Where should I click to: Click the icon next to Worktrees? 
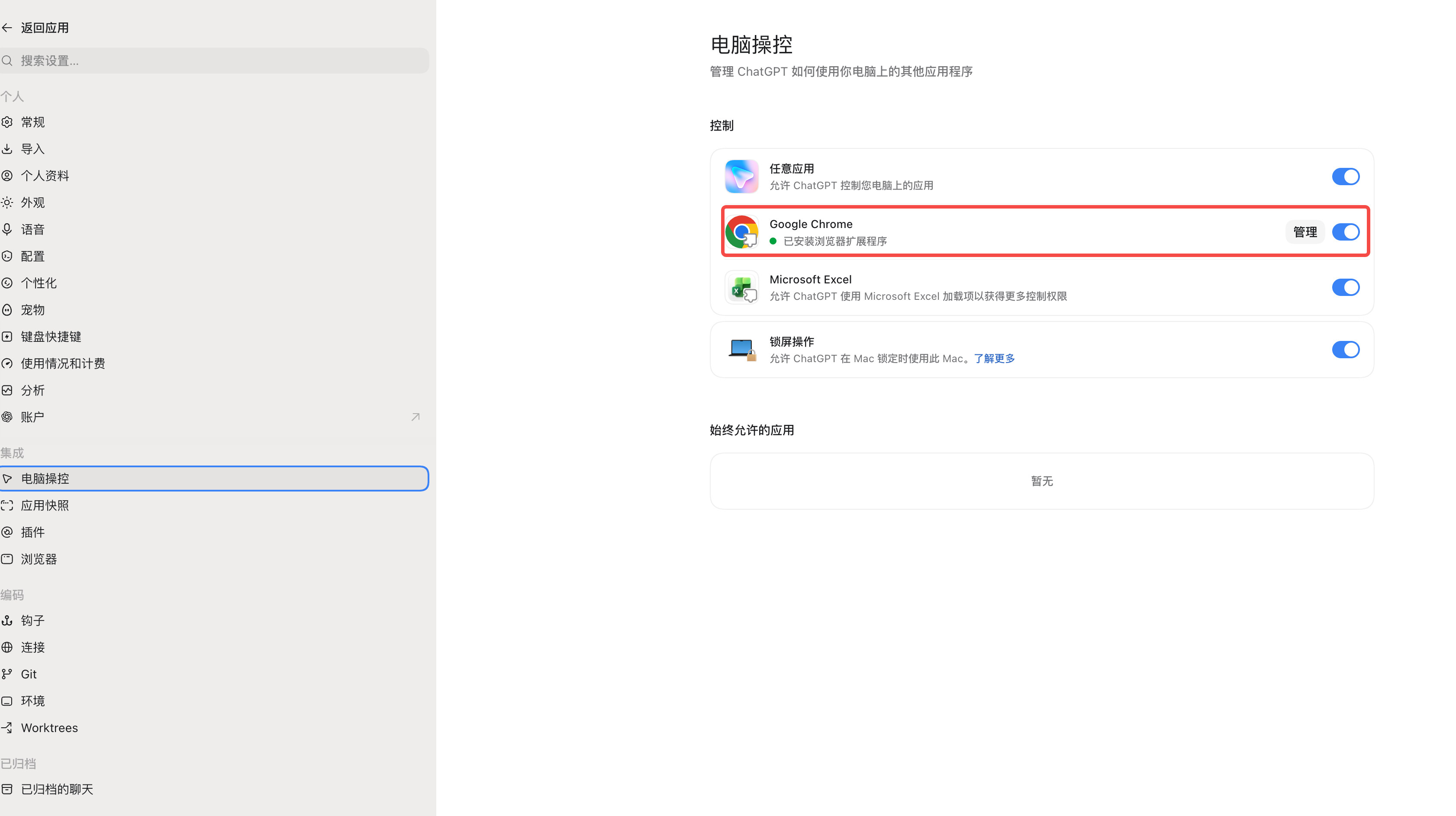pyautogui.click(x=7, y=728)
